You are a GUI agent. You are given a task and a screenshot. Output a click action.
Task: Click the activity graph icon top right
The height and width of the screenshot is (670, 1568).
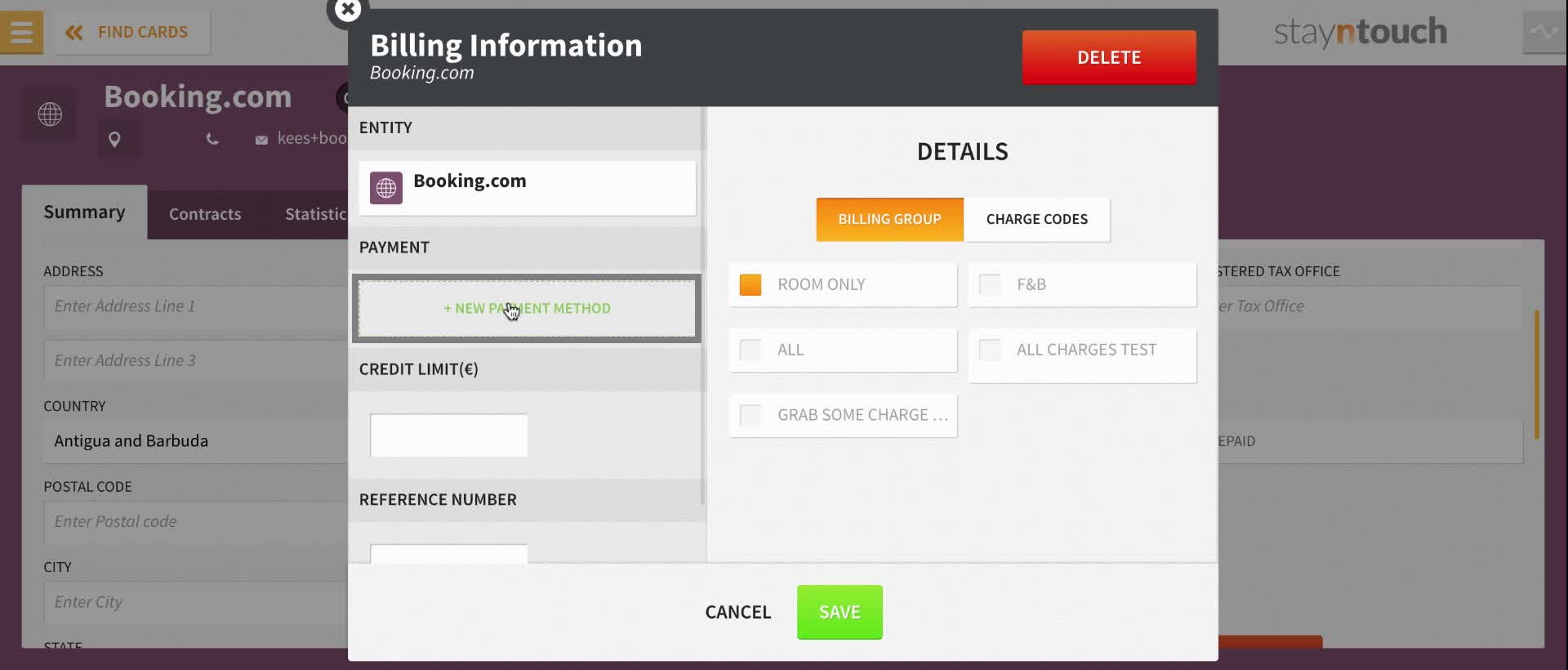coord(1544,33)
